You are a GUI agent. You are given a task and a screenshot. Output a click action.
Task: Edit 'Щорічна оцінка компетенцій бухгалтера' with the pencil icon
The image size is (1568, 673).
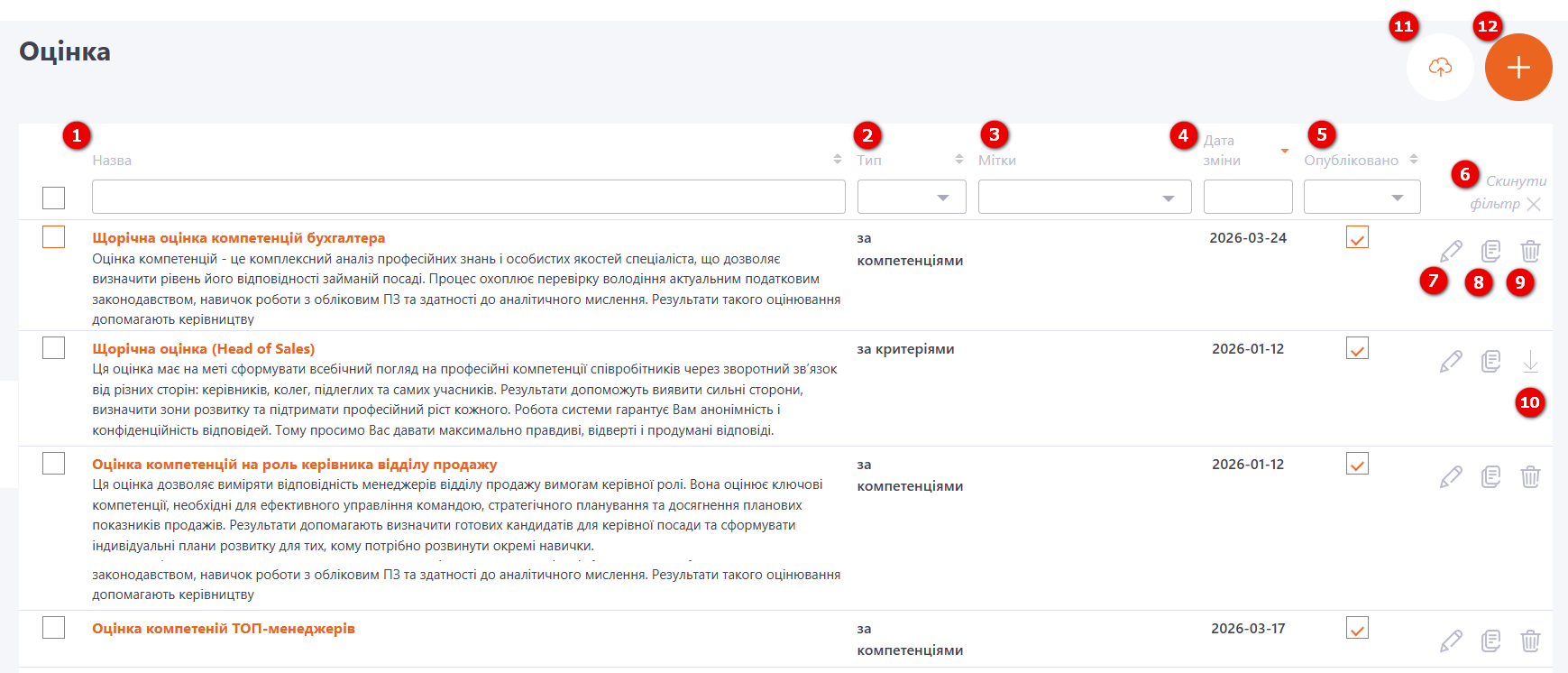tap(1451, 251)
